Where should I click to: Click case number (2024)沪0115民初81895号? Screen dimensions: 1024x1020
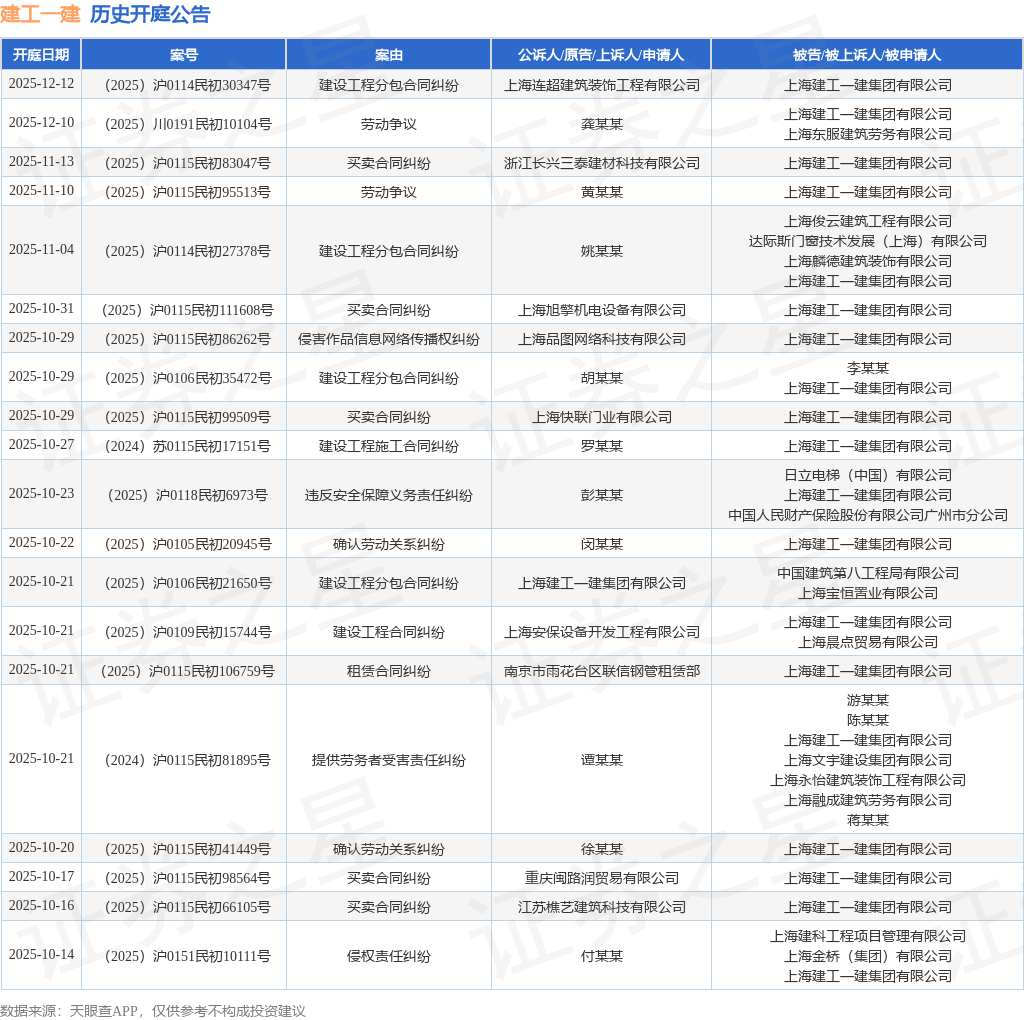click(x=184, y=759)
